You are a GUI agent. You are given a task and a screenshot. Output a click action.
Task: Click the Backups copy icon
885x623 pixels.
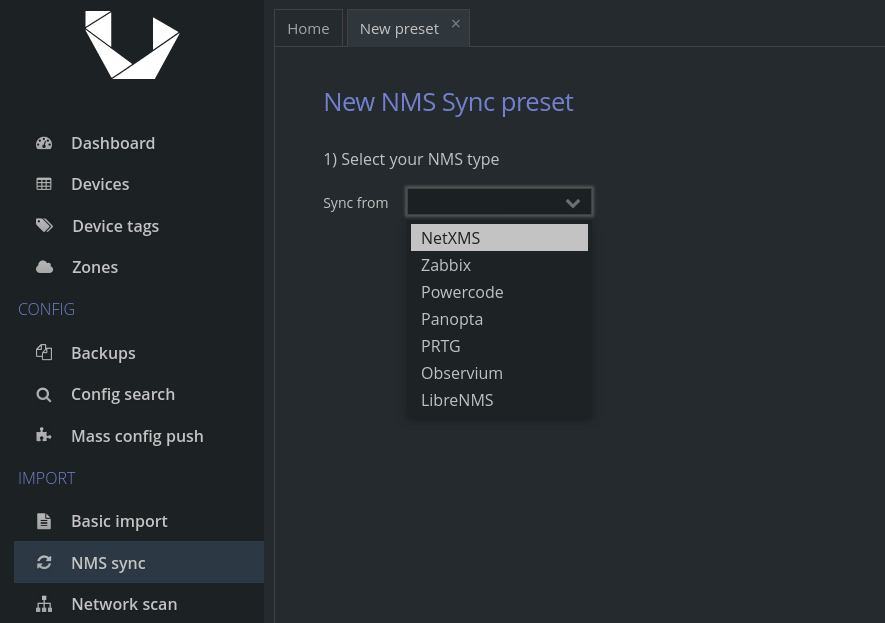(x=44, y=353)
